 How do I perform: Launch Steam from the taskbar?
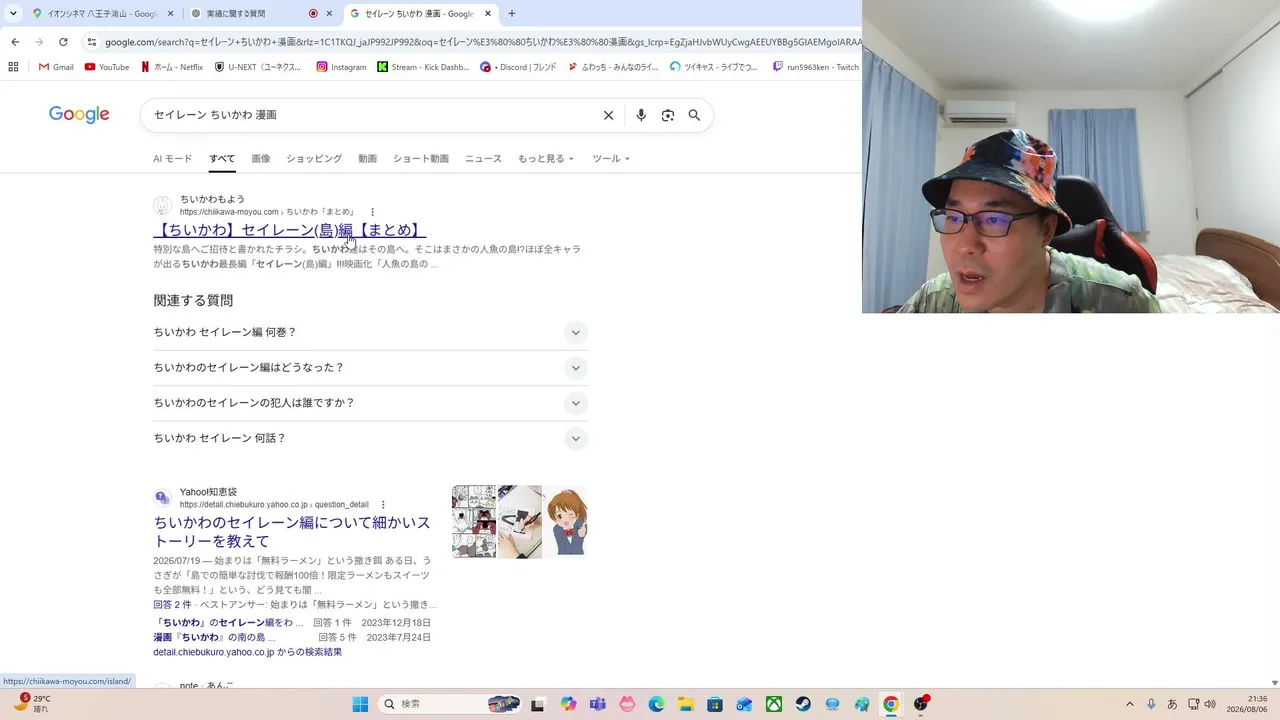tap(803, 704)
